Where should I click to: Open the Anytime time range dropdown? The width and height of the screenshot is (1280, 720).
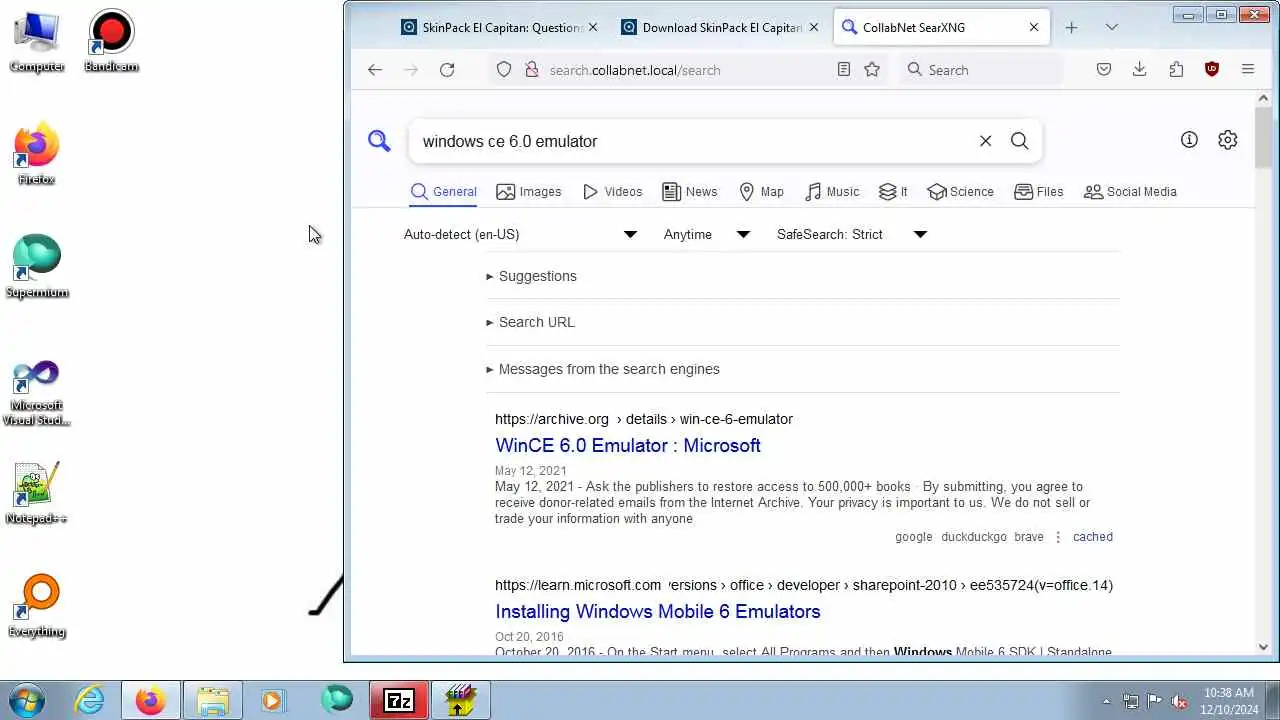706,234
